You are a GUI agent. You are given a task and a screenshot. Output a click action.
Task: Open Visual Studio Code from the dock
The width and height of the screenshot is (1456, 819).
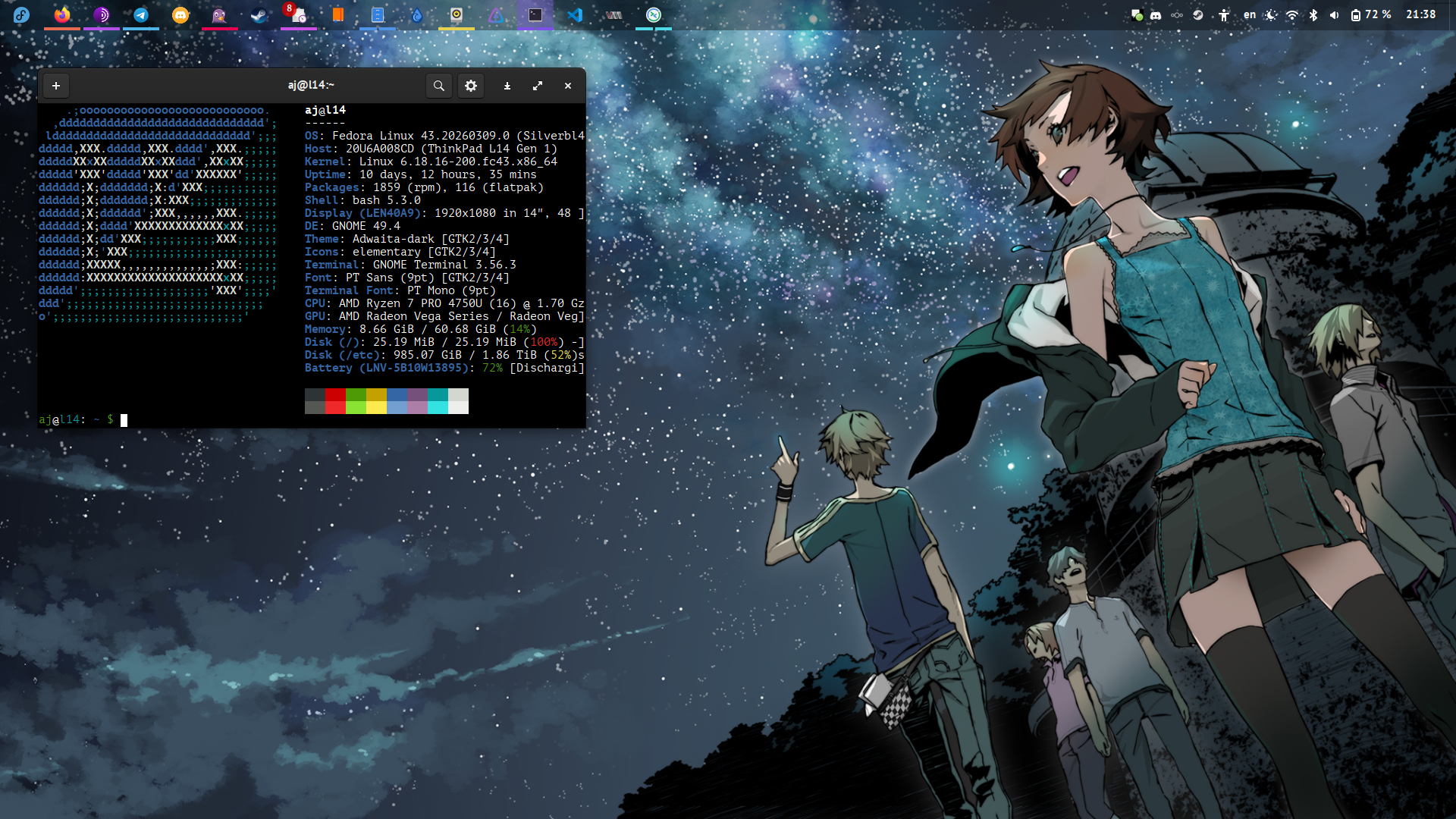pos(575,14)
